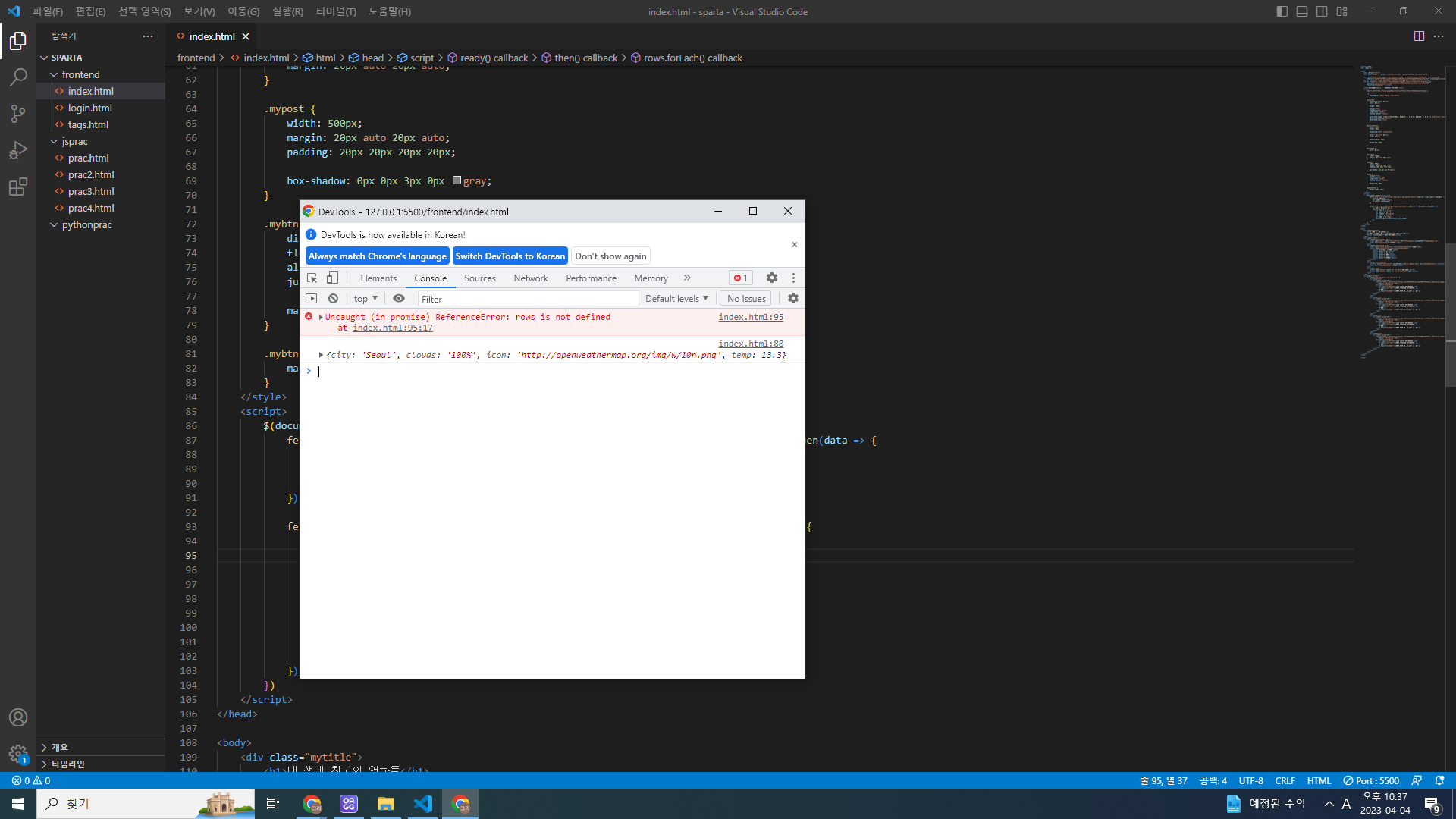
Task: Open File Explorer from the taskbar
Action: tap(386, 804)
